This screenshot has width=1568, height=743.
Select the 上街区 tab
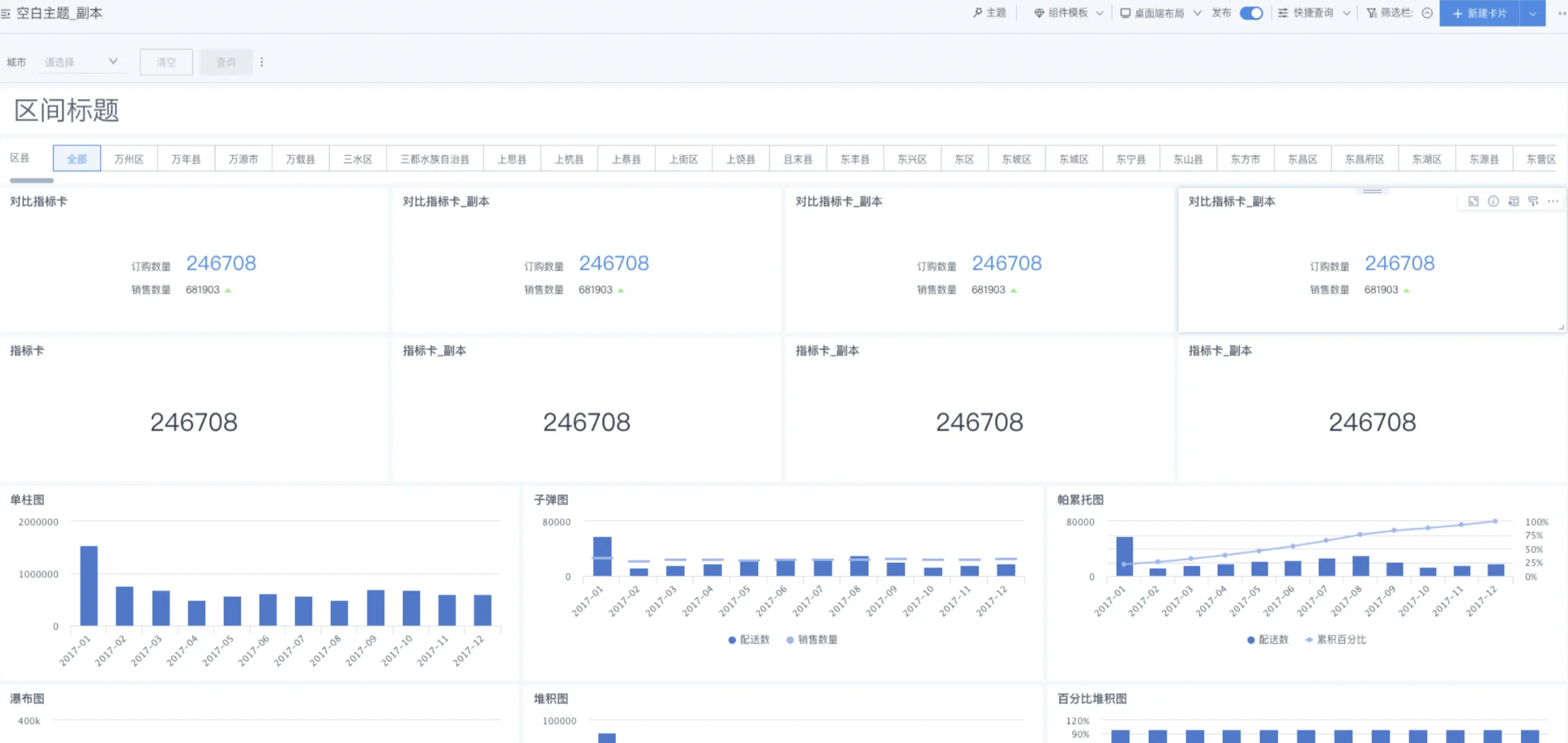(x=683, y=159)
